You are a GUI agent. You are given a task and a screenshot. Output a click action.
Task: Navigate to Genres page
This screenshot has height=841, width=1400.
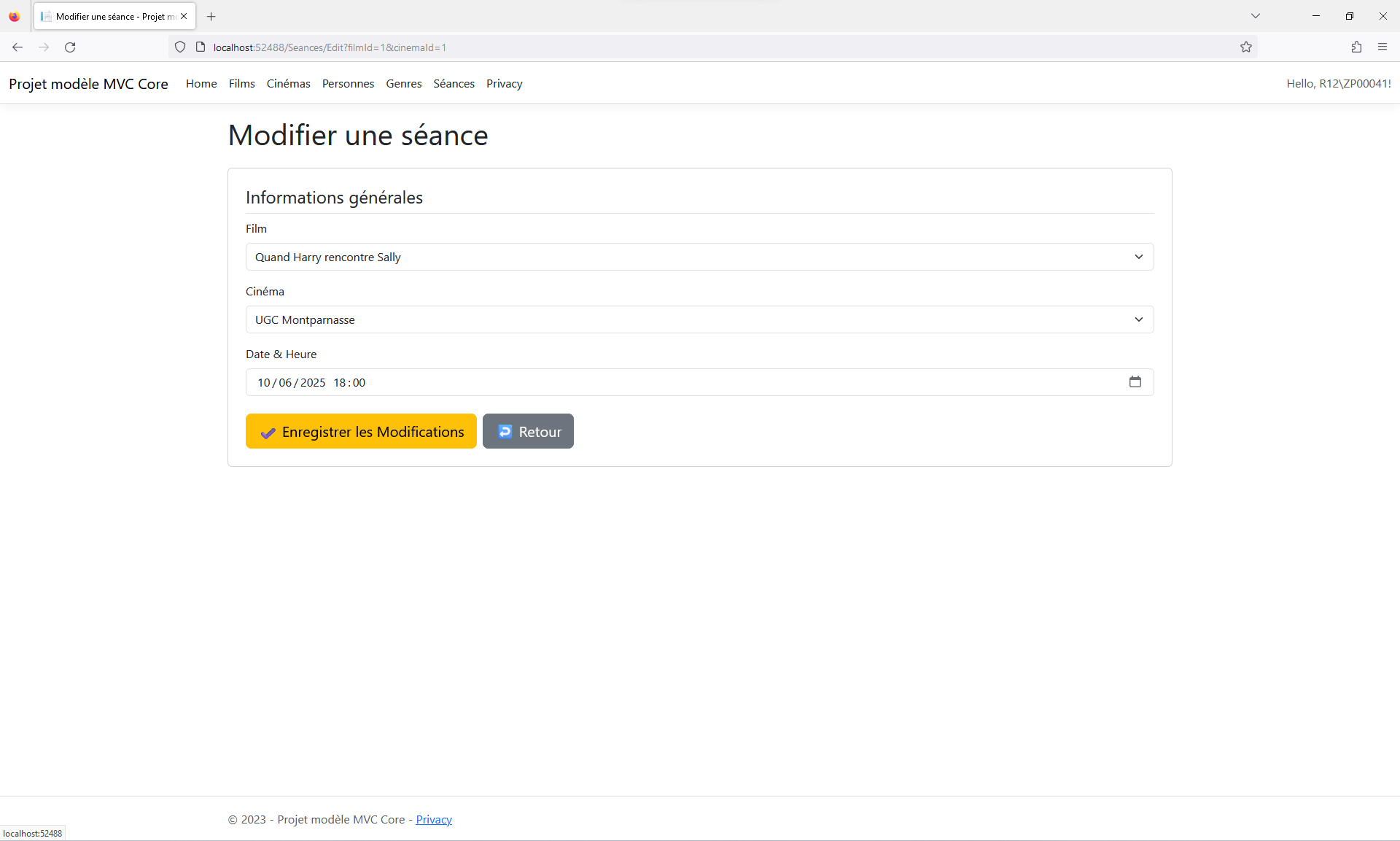pos(403,84)
